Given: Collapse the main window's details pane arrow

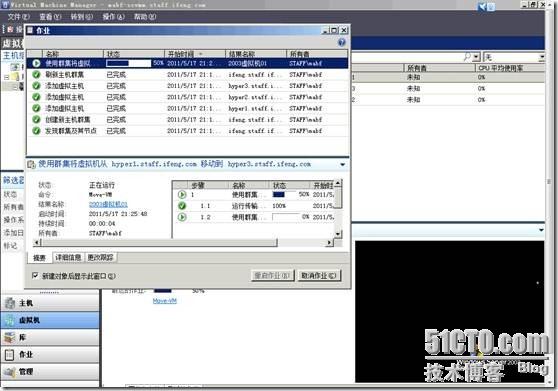Looking at the screenshot, I should 541,230.
